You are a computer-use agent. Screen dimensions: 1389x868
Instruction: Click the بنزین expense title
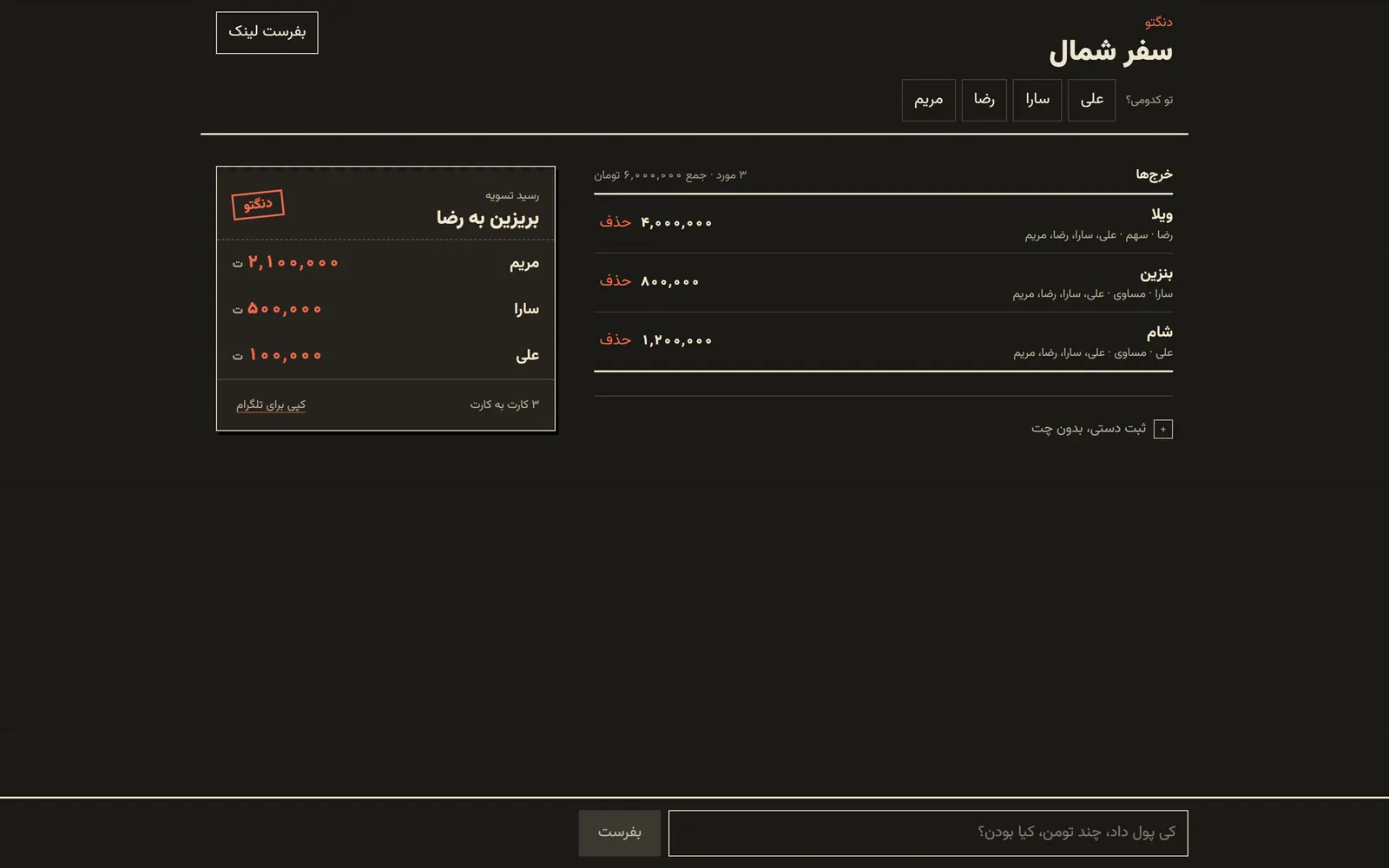point(1156,273)
